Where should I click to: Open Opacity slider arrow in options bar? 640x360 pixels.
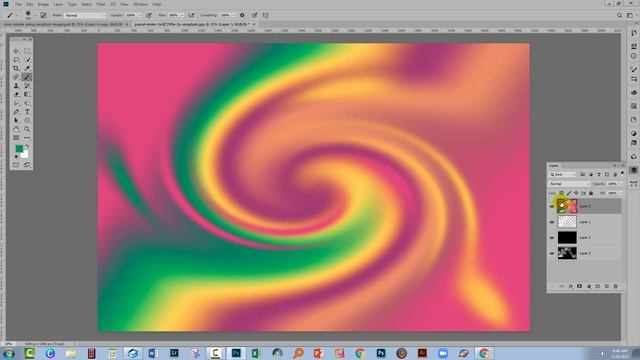pos(140,15)
